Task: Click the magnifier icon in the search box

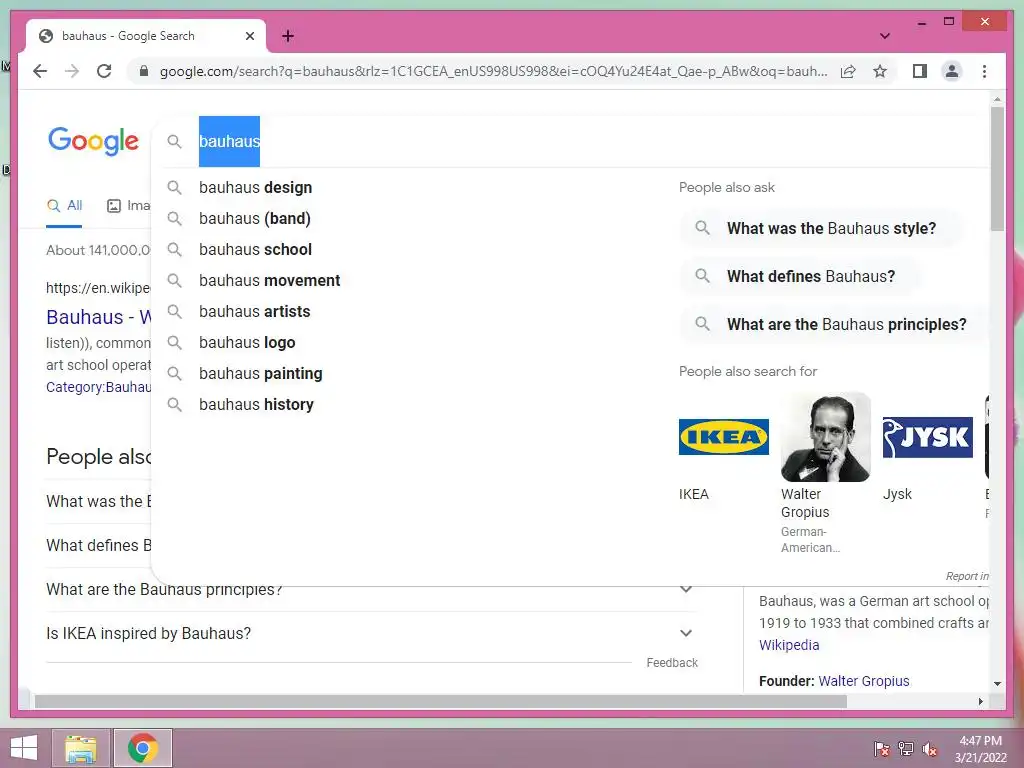Action: point(174,141)
